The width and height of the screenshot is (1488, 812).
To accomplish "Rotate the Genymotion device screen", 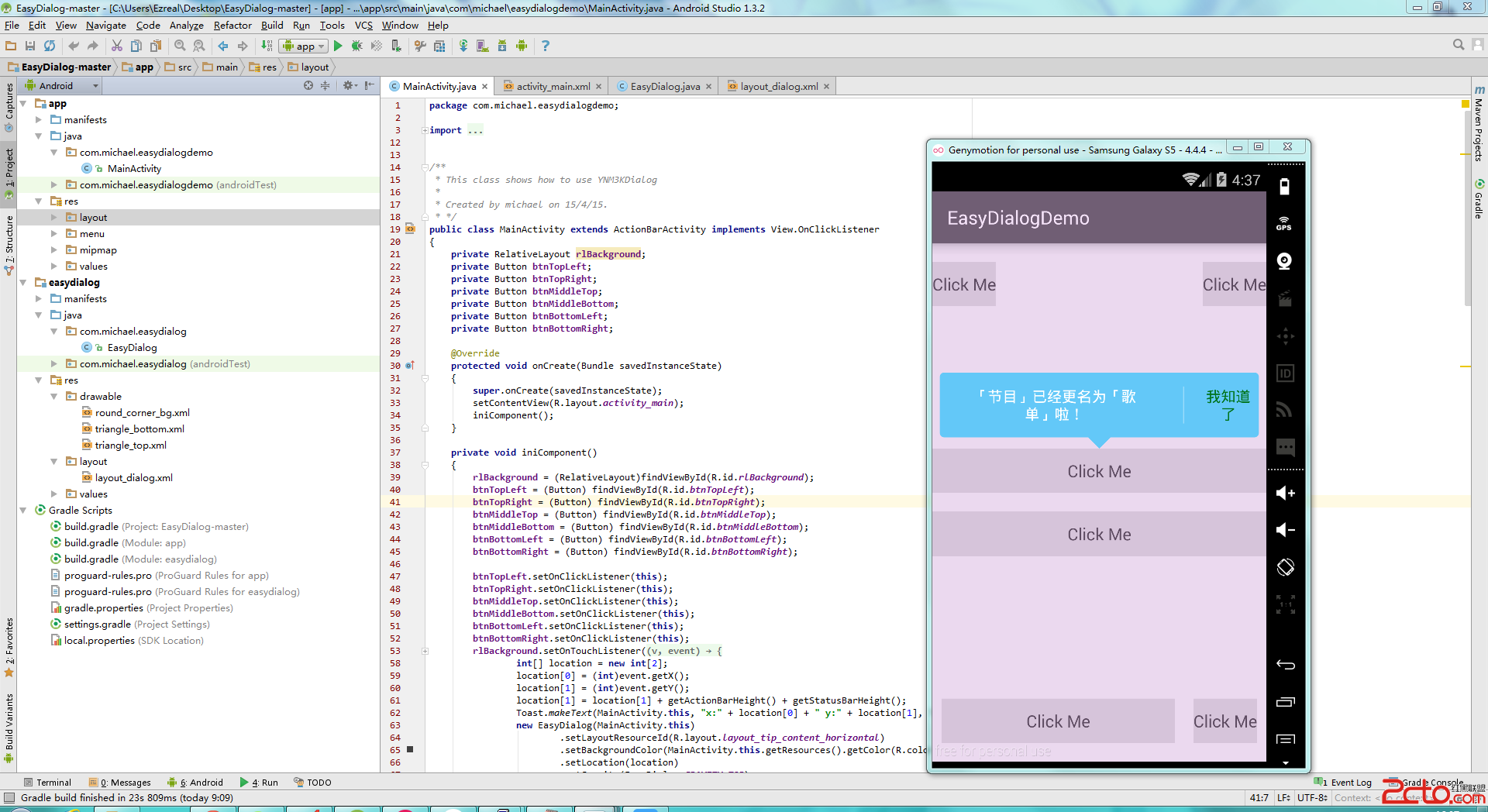I will click(1285, 567).
